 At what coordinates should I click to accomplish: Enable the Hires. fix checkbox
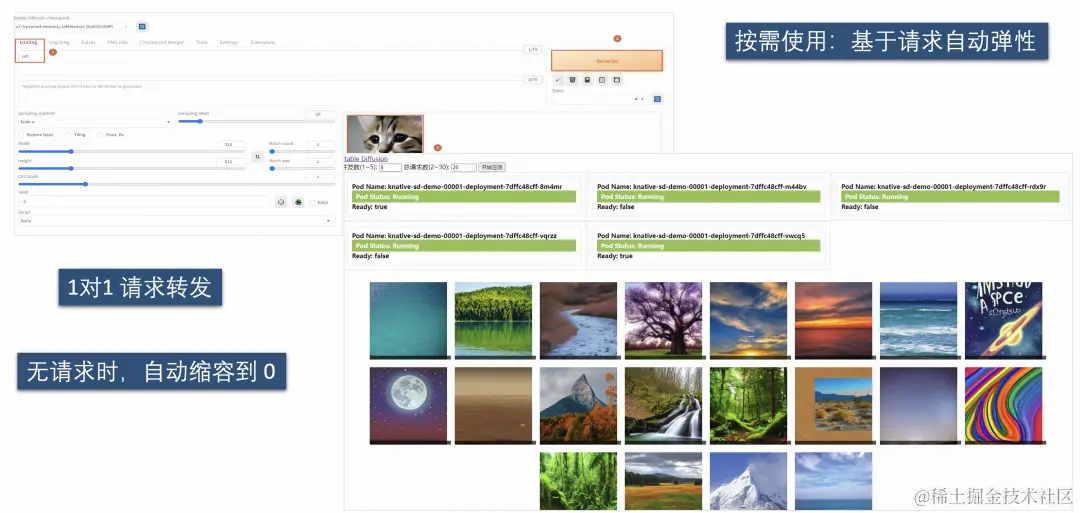(x=101, y=135)
